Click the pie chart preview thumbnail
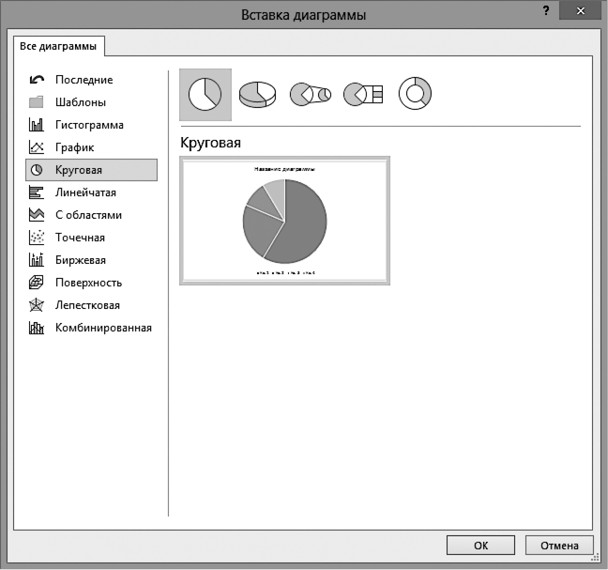608x570 pixels. [285, 221]
